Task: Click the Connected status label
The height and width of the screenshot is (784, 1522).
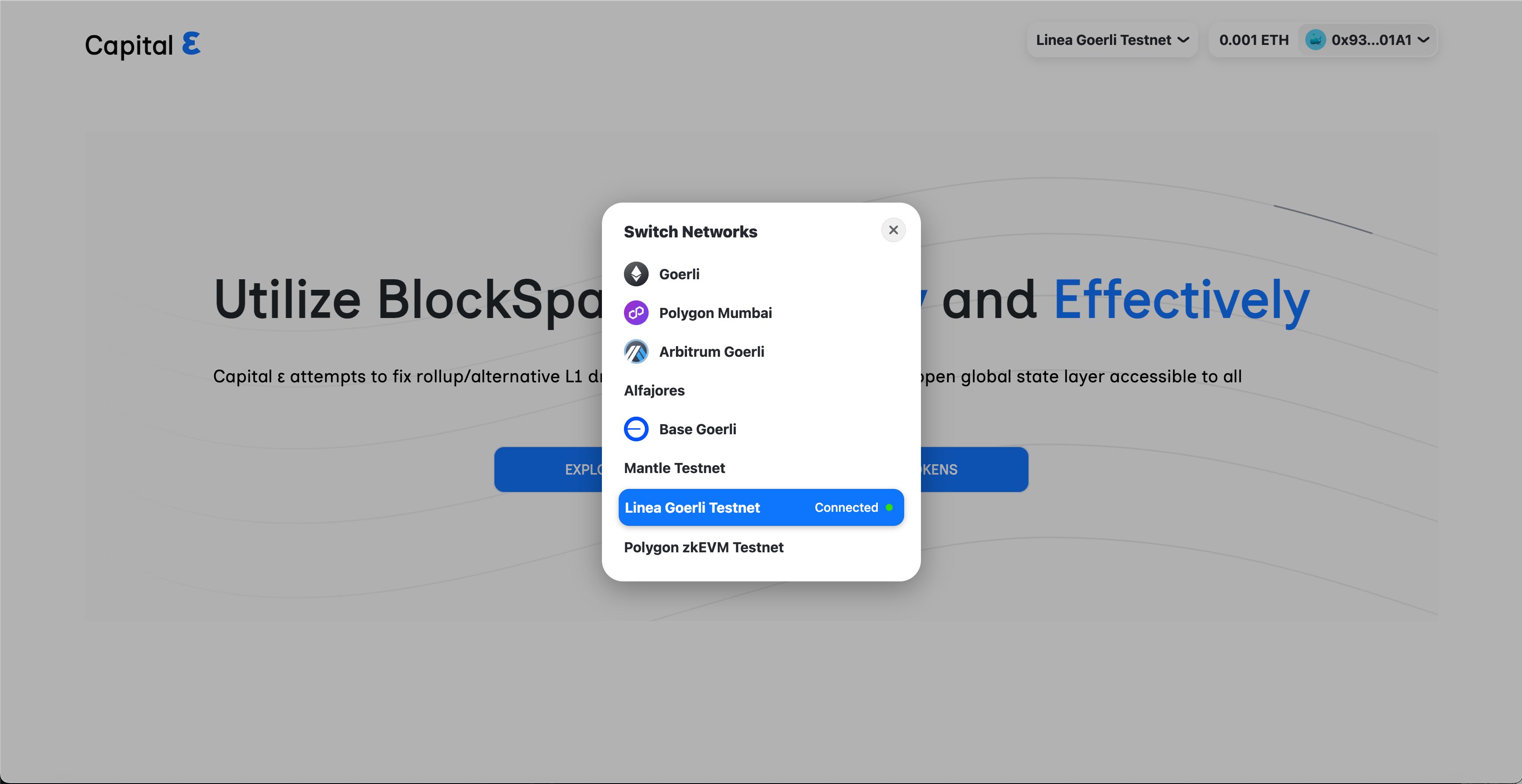Action: point(846,507)
